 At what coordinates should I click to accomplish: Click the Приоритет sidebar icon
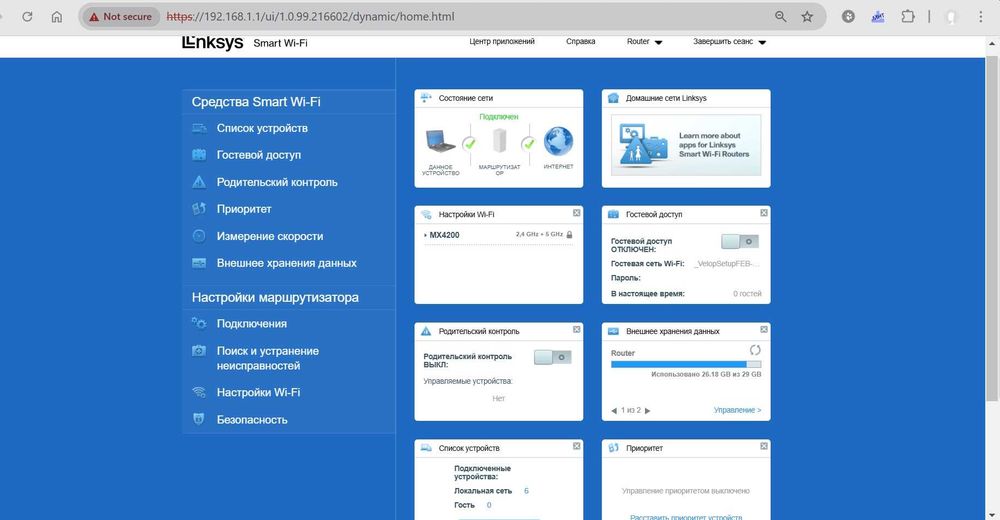point(199,209)
